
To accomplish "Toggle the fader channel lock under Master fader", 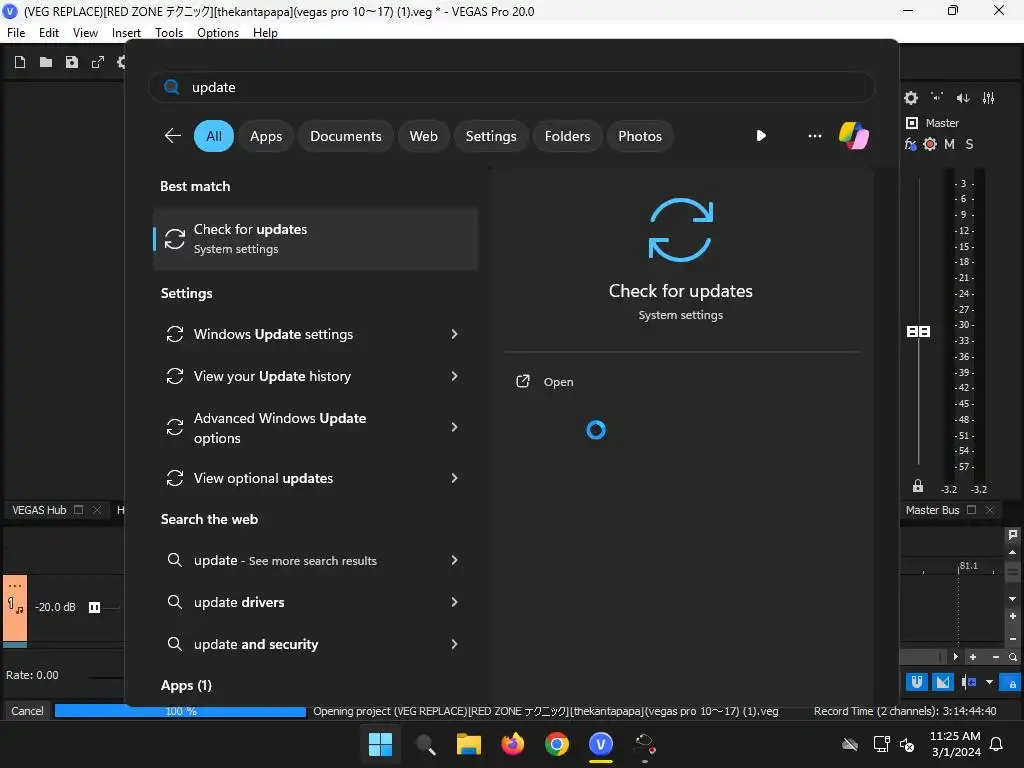I will click(x=918, y=486).
